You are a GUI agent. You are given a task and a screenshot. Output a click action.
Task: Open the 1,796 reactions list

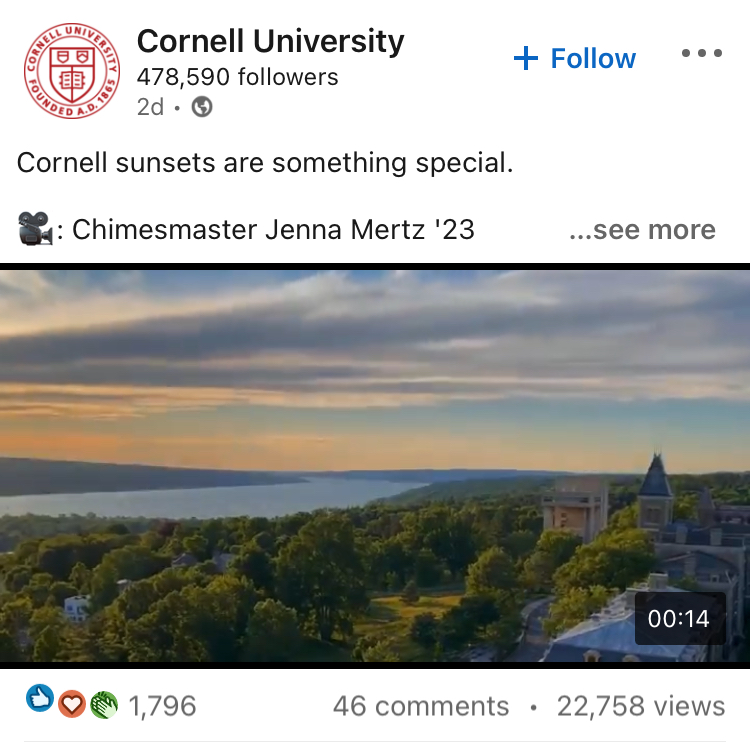coord(162,706)
